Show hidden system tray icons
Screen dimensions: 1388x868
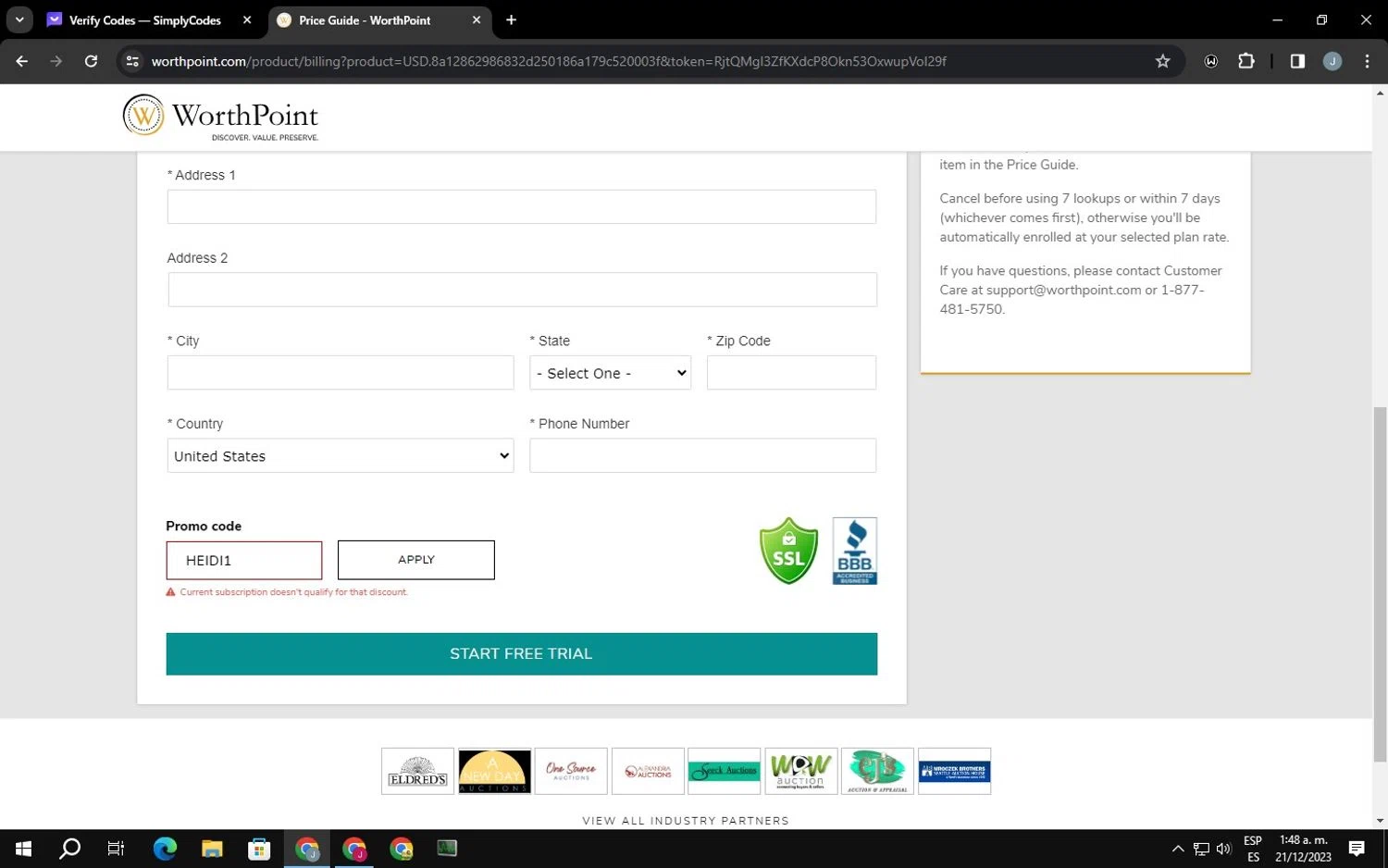1177,849
